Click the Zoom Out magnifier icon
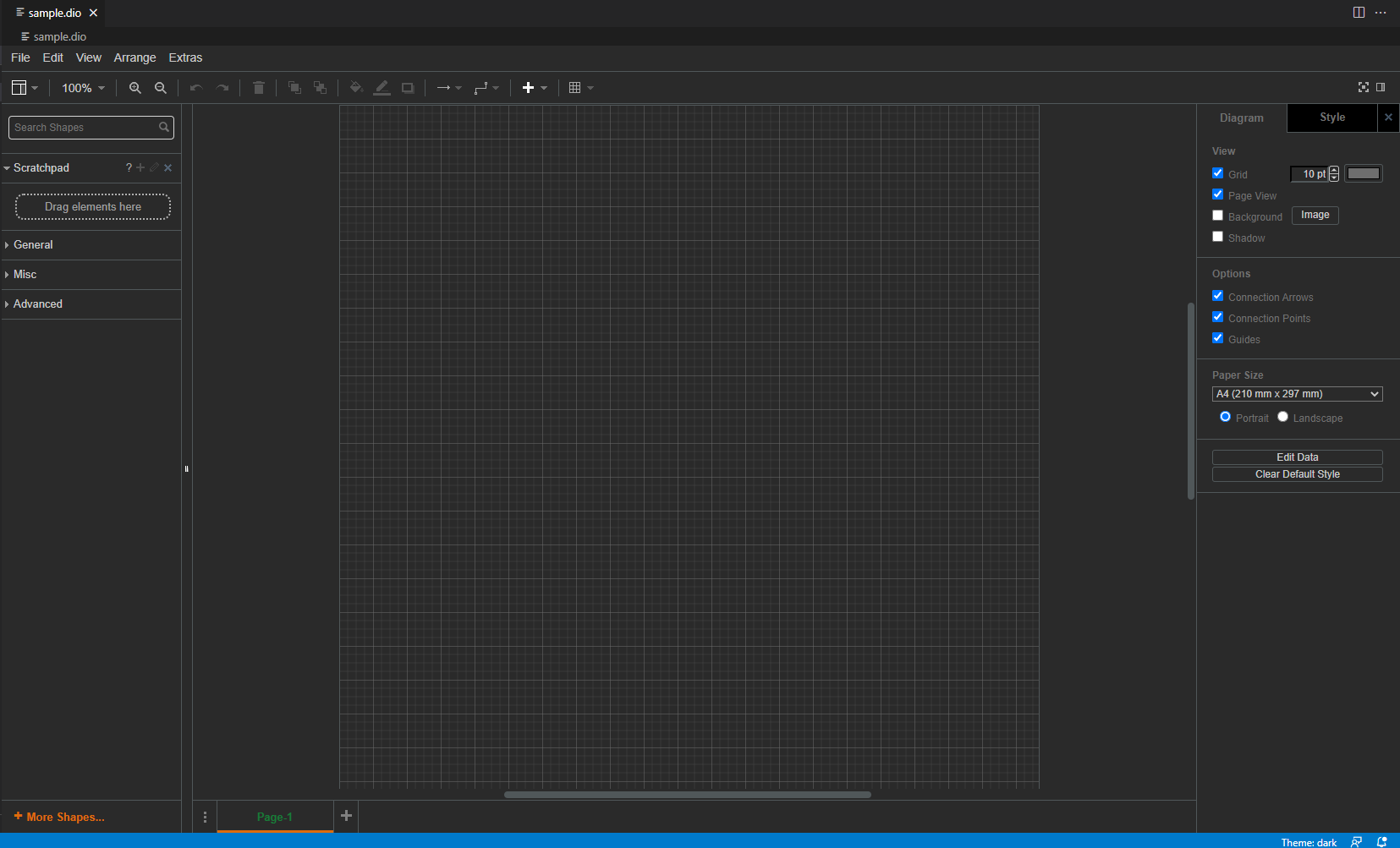This screenshot has width=1400, height=848. [161, 88]
